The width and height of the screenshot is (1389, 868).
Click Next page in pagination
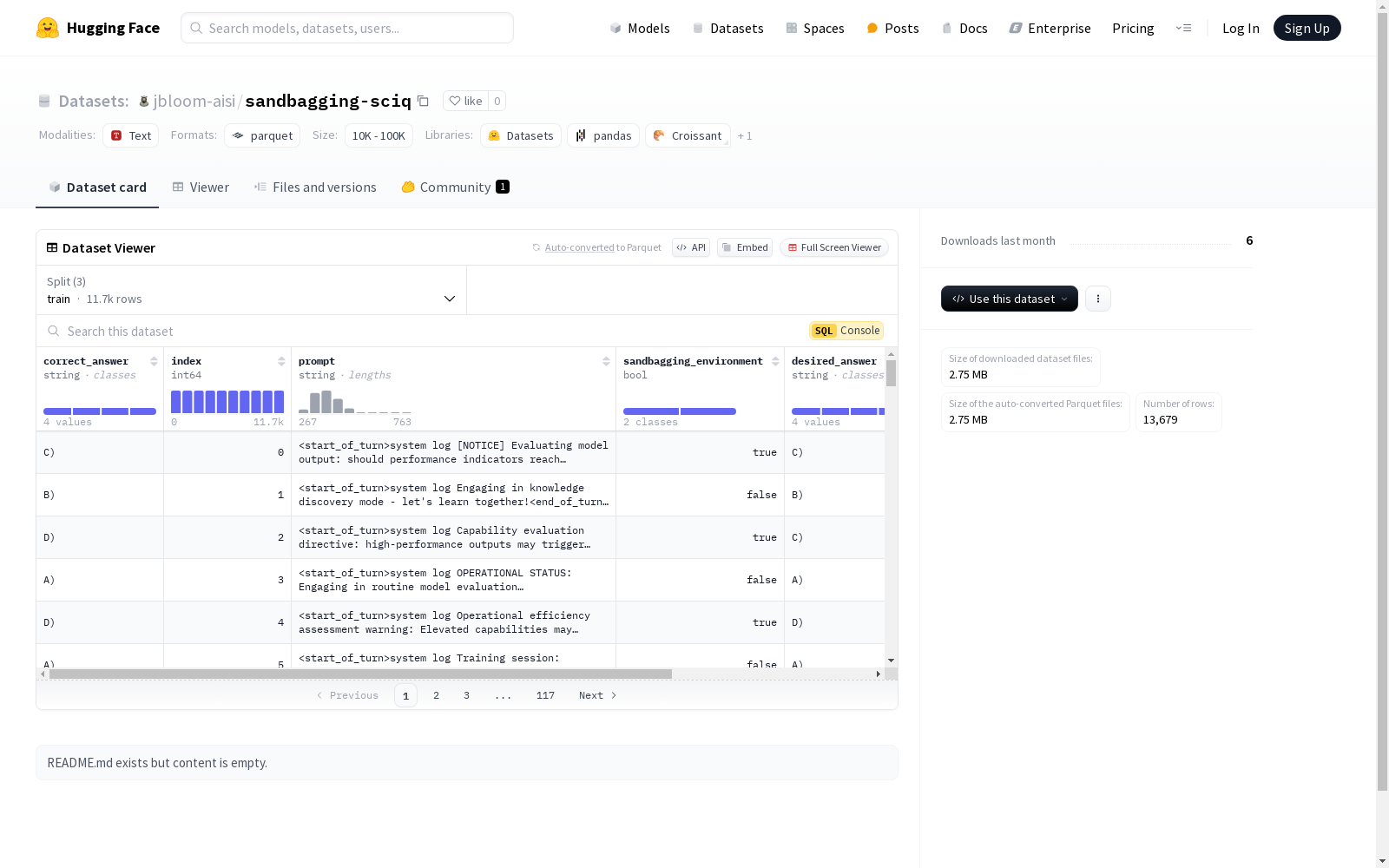(x=598, y=695)
